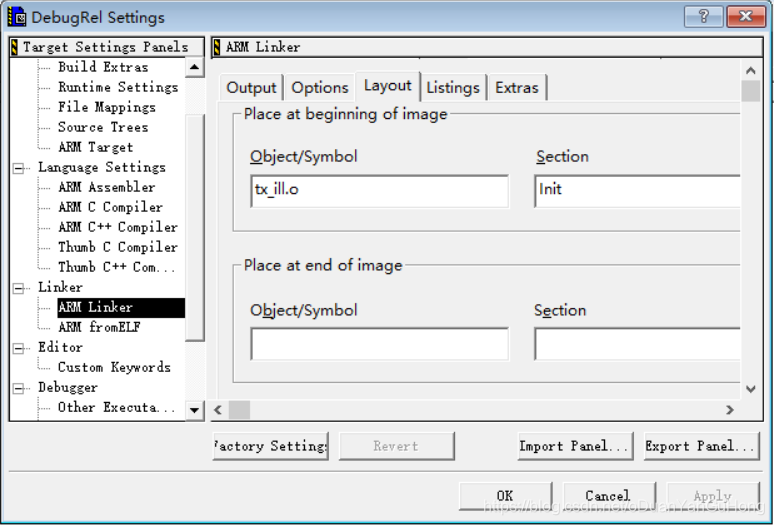Click settings tree scroll down arrow
Viewport: 774px width, 525px height.
(x=194, y=410)
